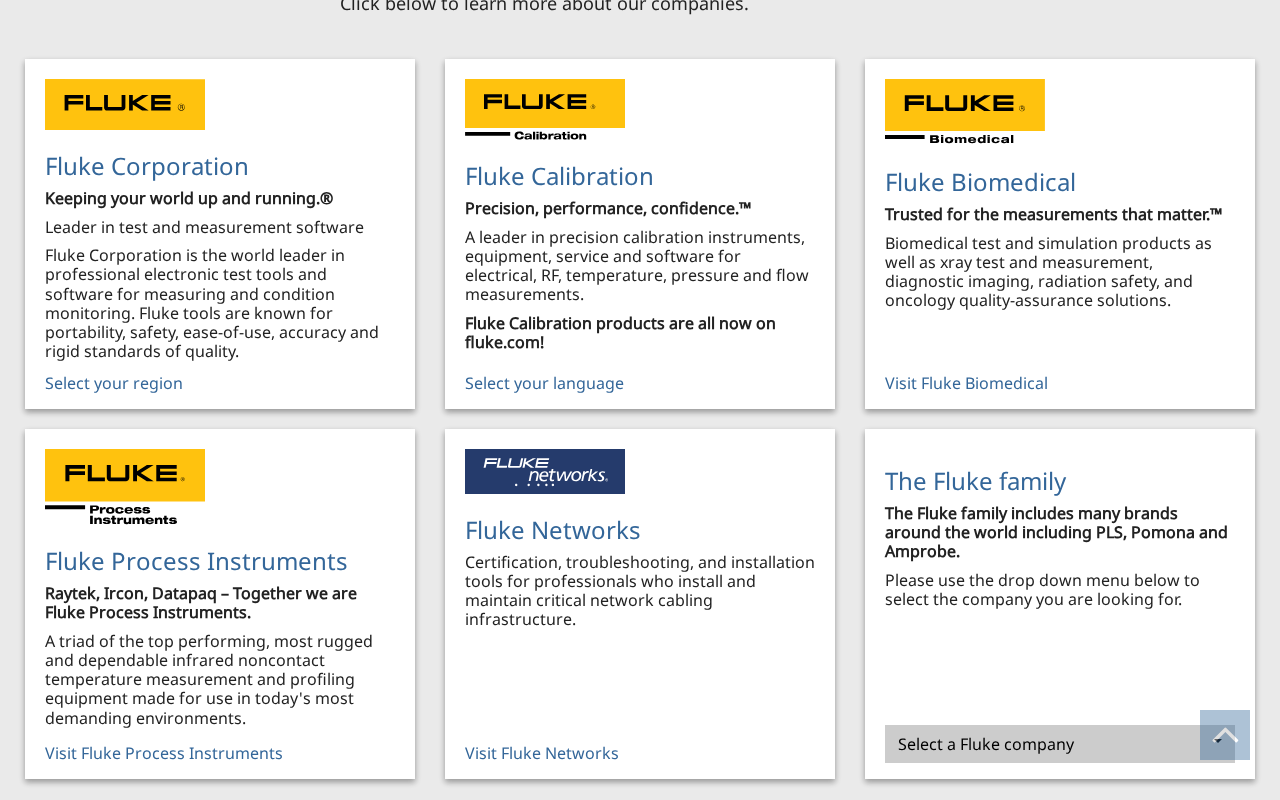Click the blue Fluke Networks logo
The height and width of the screenshot is (800, 1280).
pos(545,471)
